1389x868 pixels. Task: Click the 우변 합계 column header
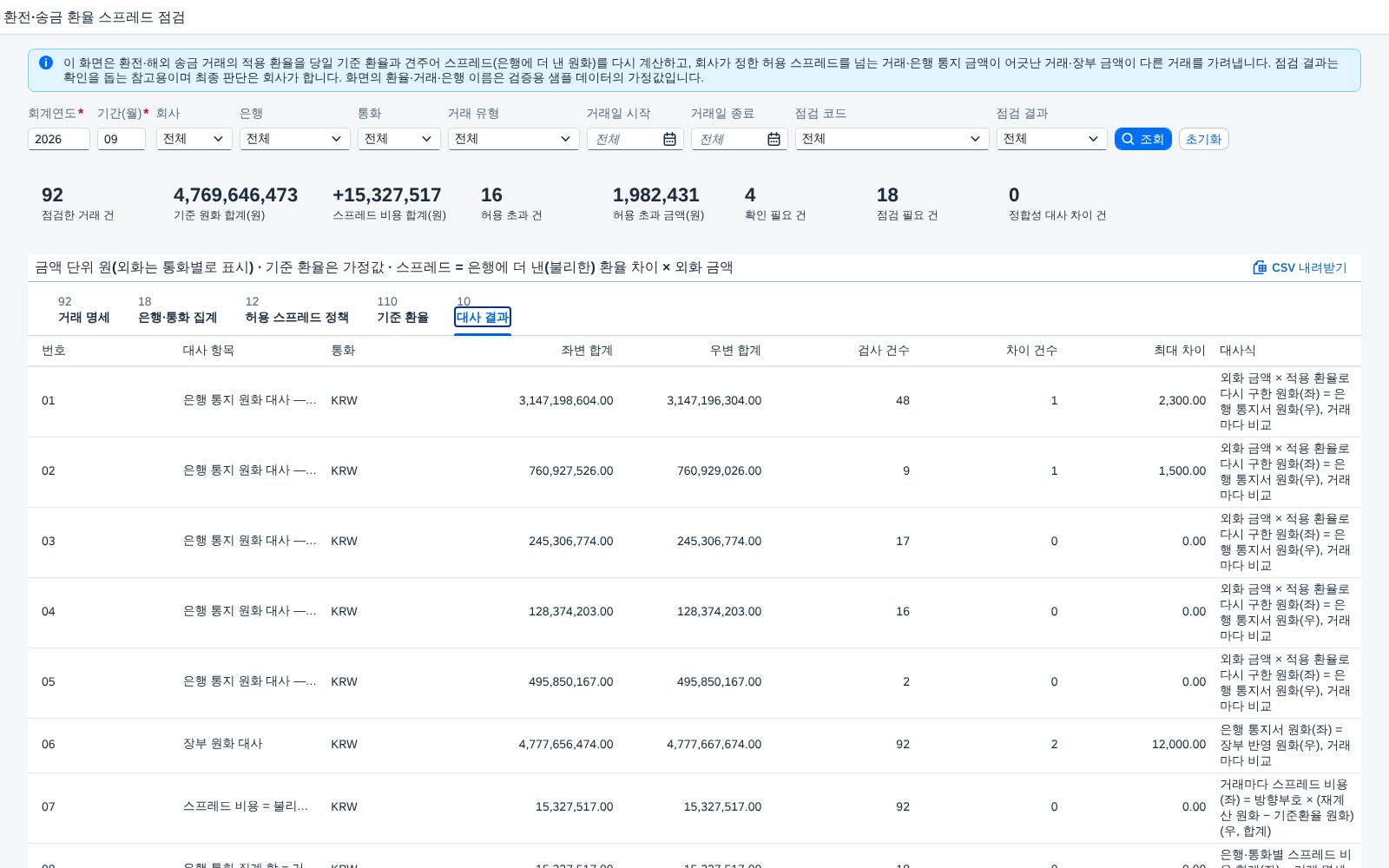click(735, 351)
